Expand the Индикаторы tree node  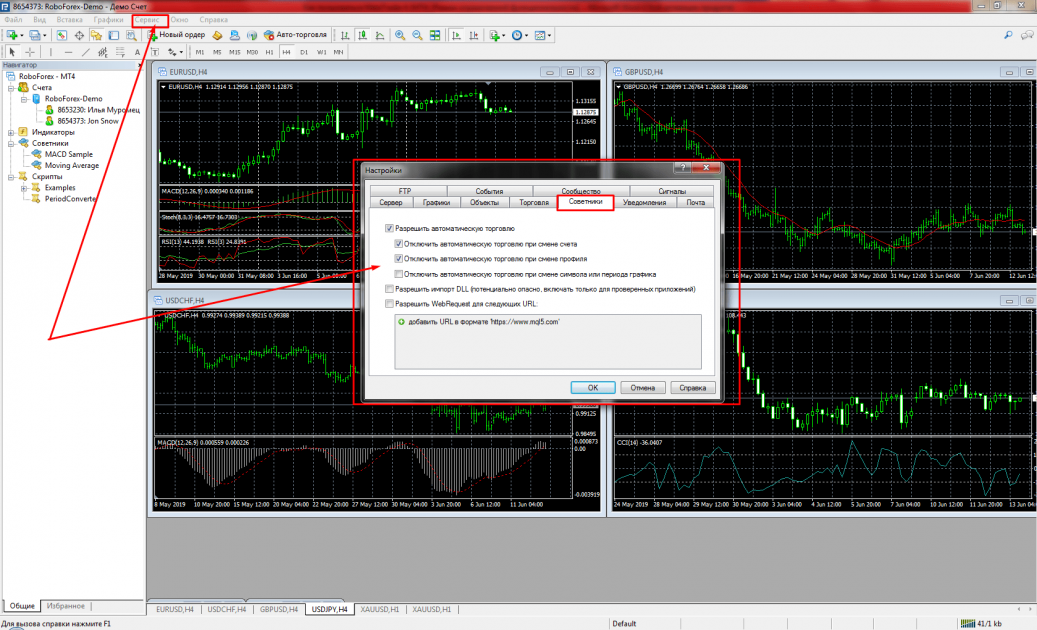click(11, 132)
